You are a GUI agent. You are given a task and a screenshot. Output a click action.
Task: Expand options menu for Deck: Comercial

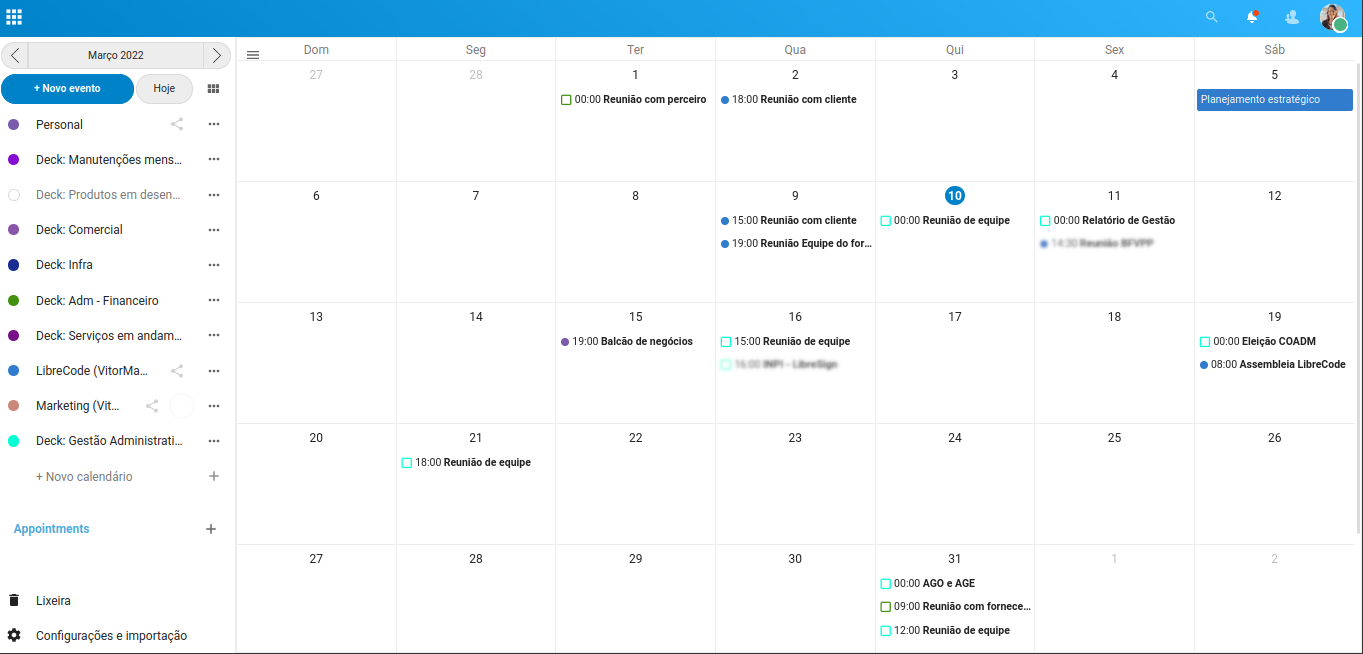213,230
